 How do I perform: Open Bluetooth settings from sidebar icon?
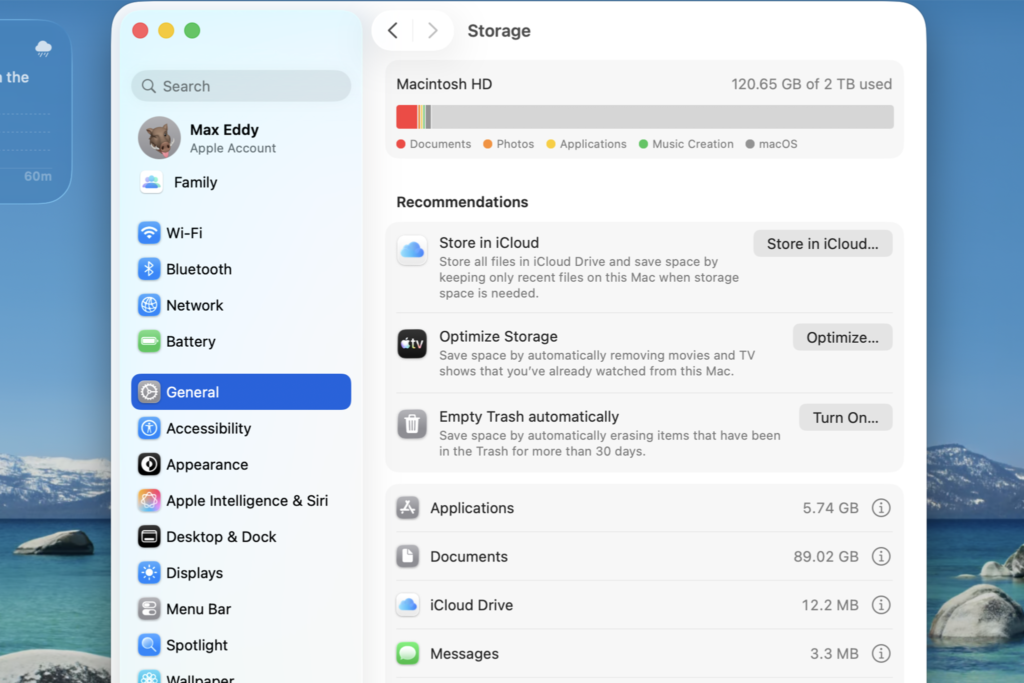(x=149, y=269)
